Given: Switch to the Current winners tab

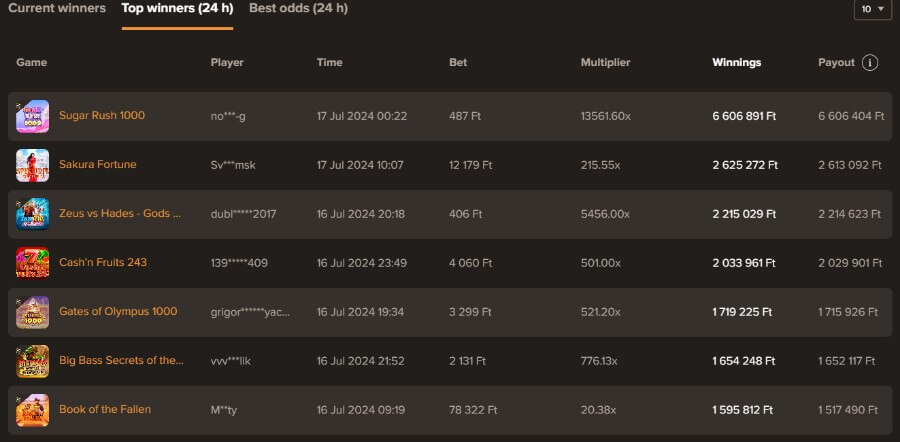Looking at the screenshot, I should coord(57,9).
